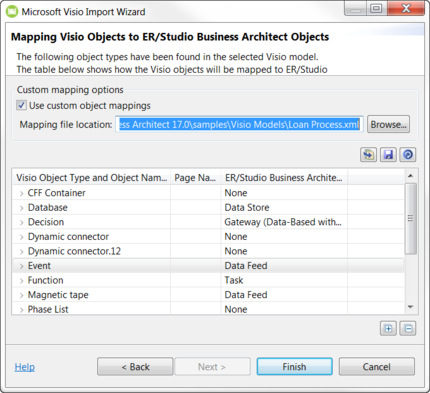Expand the Decision row

pyautogui.click(x=21, y=222)
